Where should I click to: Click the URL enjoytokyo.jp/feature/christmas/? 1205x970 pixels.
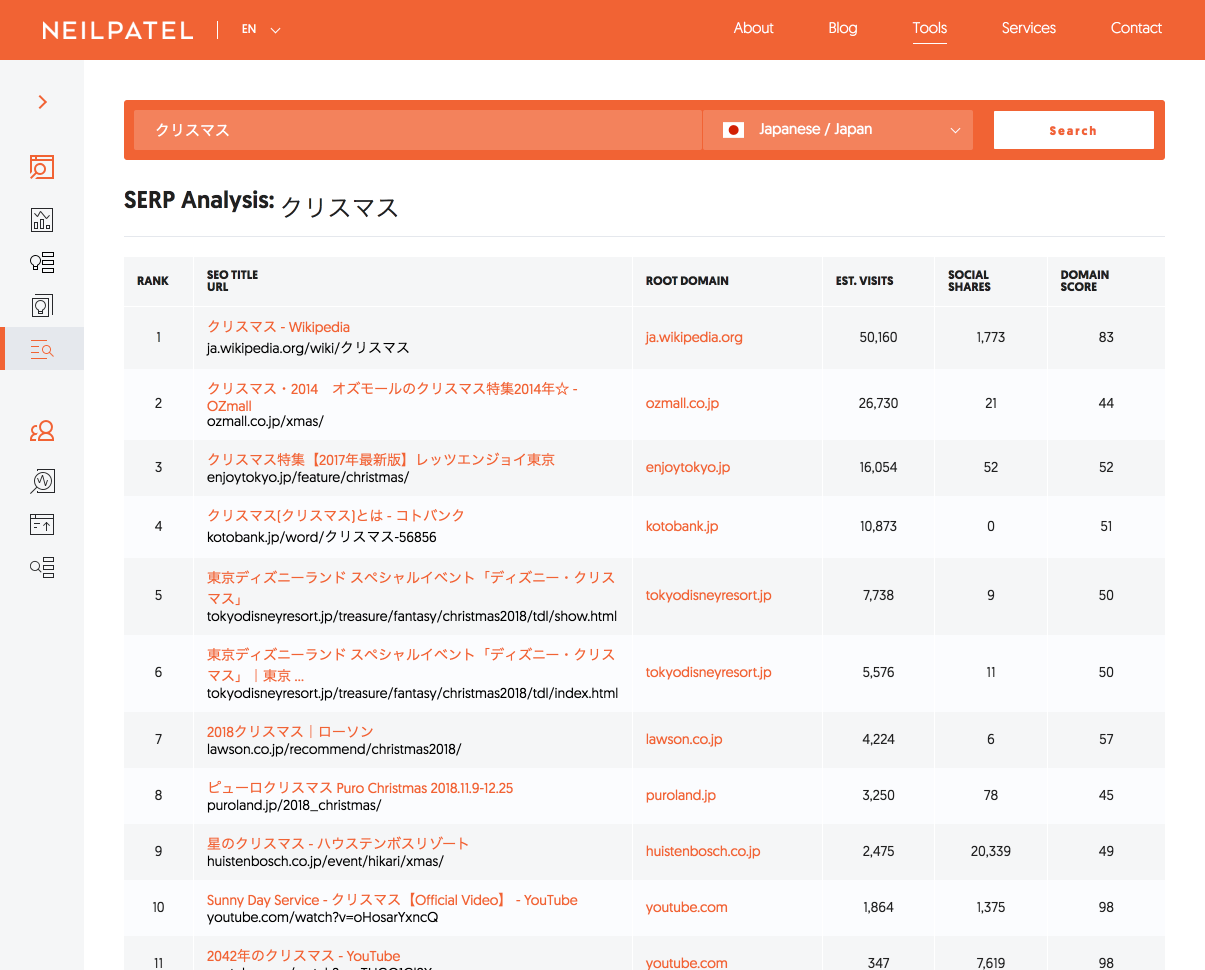(x=308, y=478)
